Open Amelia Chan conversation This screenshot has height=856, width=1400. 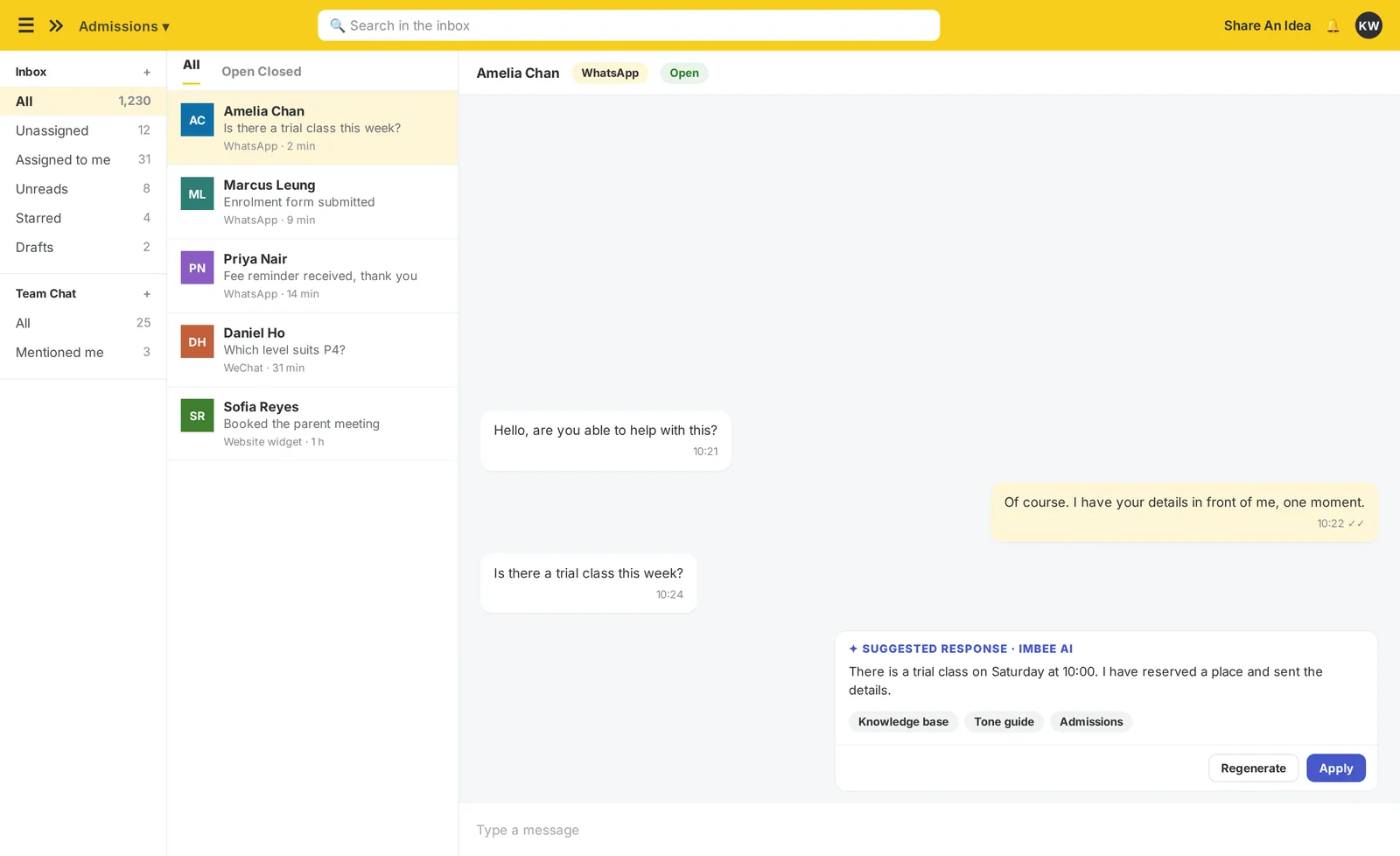312,128
